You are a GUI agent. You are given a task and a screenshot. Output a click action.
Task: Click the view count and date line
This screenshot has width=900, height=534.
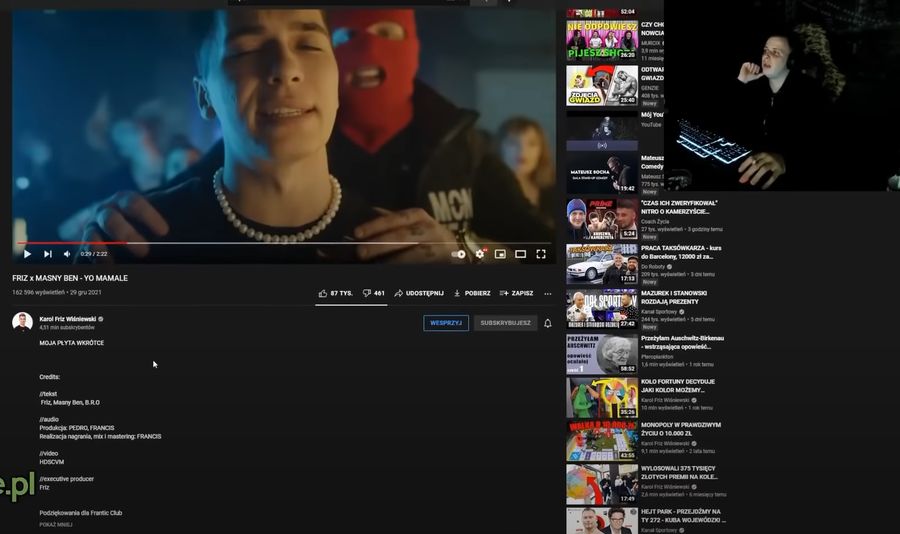click(x=57, y=292)
